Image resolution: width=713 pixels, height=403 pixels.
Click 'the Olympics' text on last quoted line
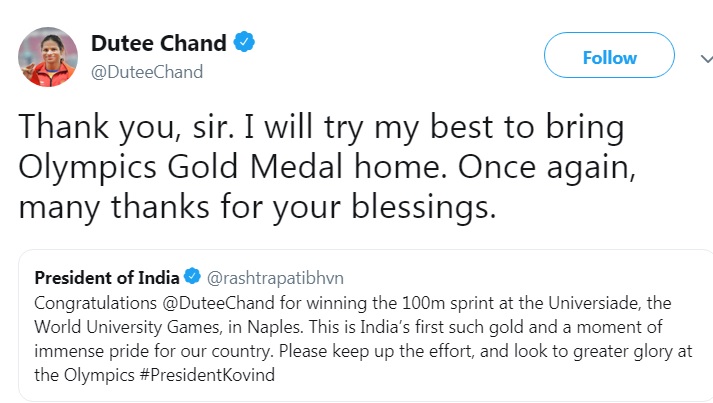(84, 375)
